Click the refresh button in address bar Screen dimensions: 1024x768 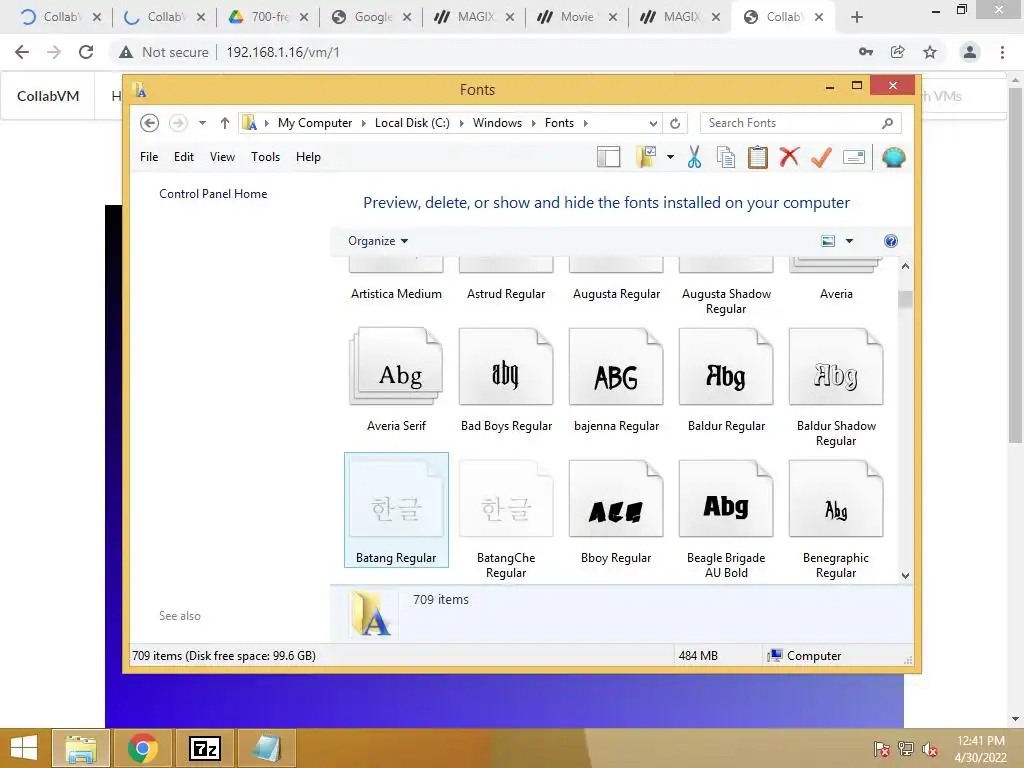pos(675,123)
